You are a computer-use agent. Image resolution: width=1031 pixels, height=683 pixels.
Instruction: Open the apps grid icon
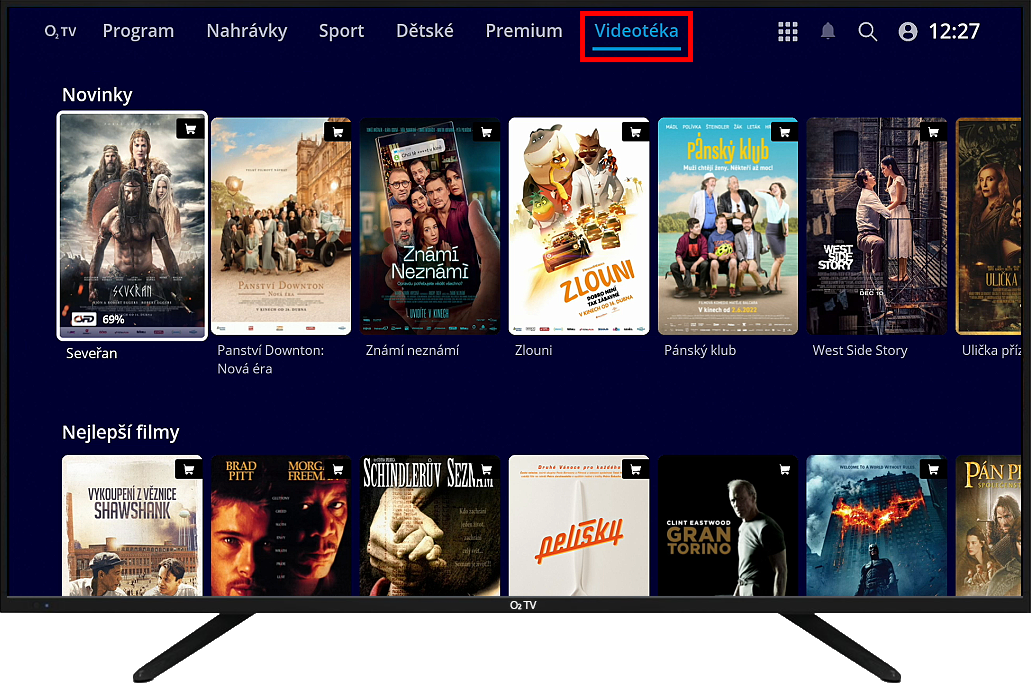point(788,32)
